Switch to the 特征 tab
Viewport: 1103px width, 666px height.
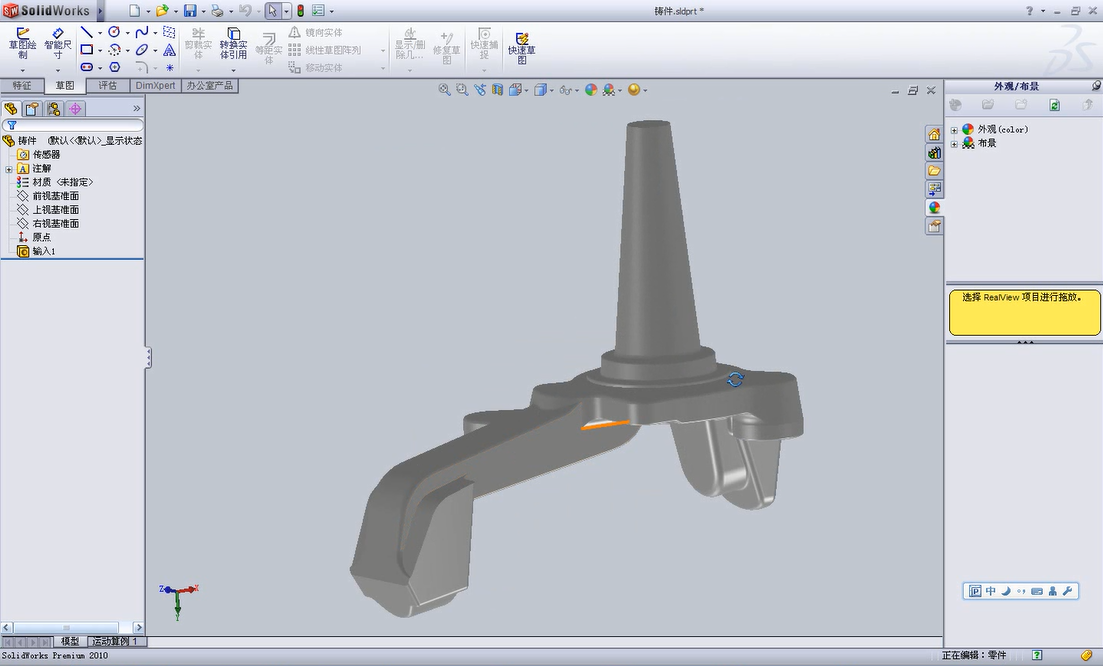[22, 86]
